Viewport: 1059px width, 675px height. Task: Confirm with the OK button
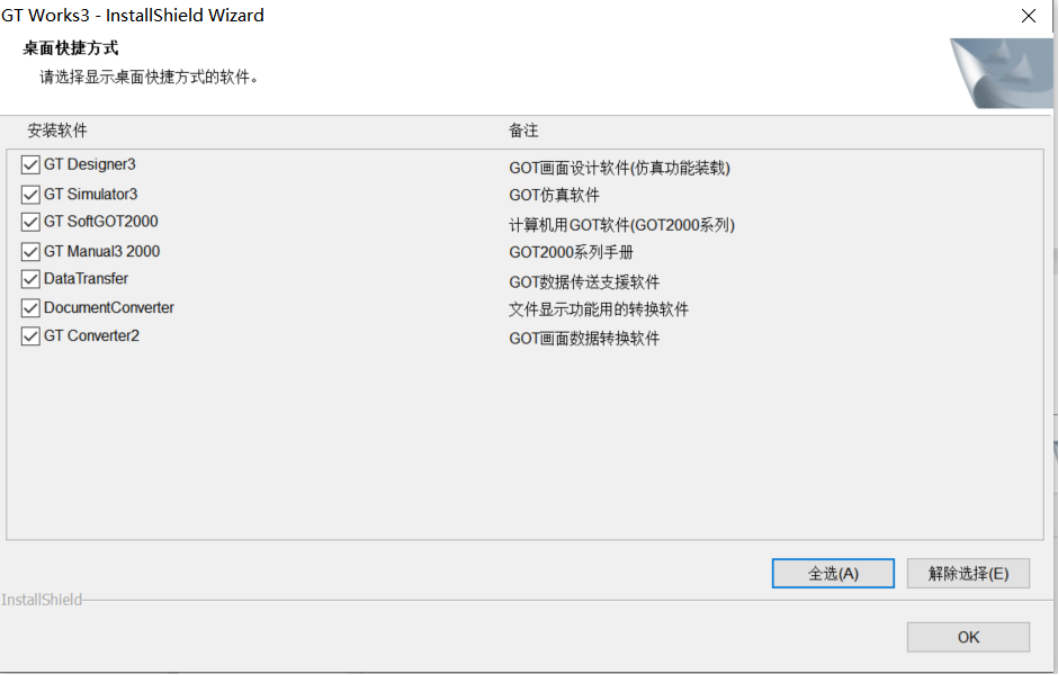(968, 637)
